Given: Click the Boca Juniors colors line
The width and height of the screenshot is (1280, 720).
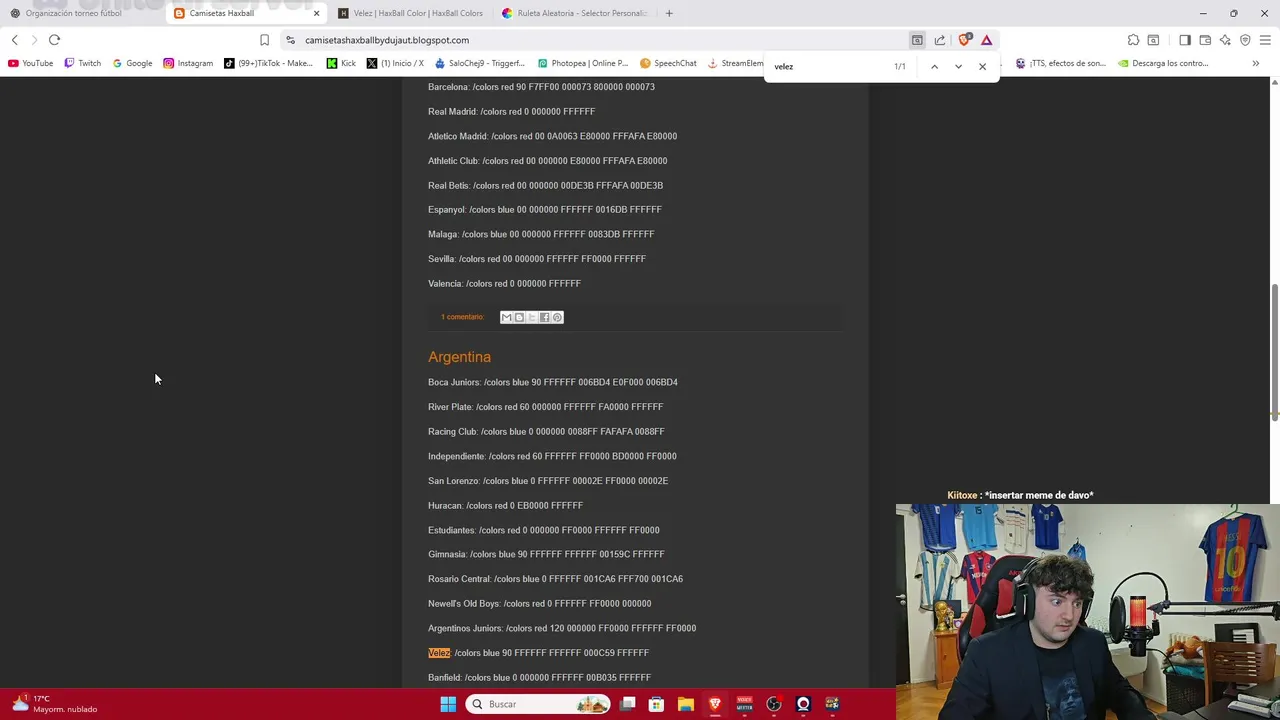Looking at the screenshot, I should [x=553, y=382].
